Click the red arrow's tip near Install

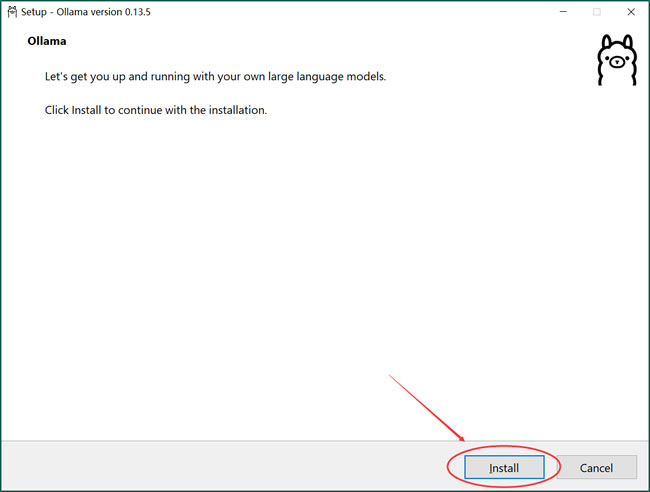click(x=464, y=441)
